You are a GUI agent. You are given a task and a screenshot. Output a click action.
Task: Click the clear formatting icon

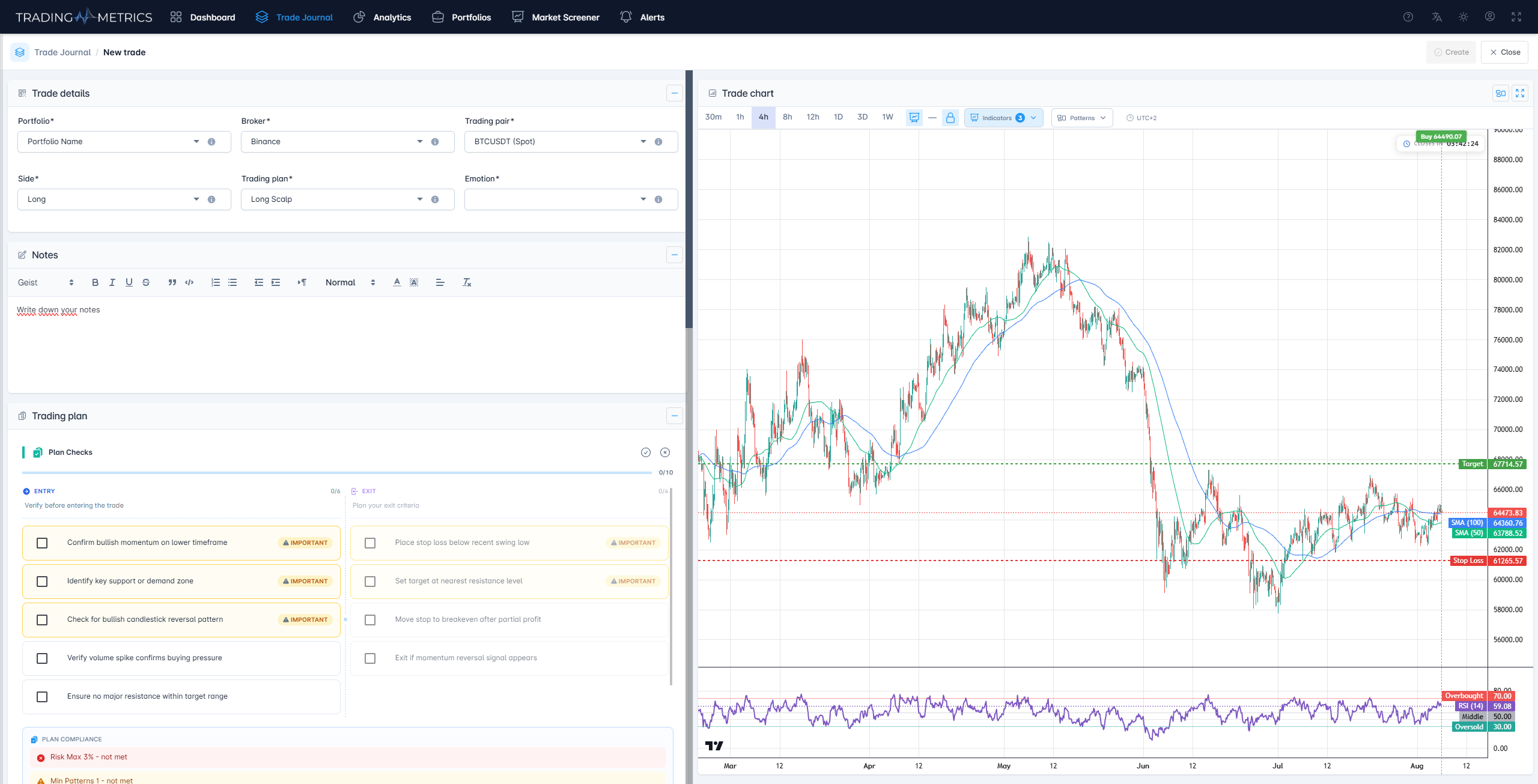click(467, 282)
